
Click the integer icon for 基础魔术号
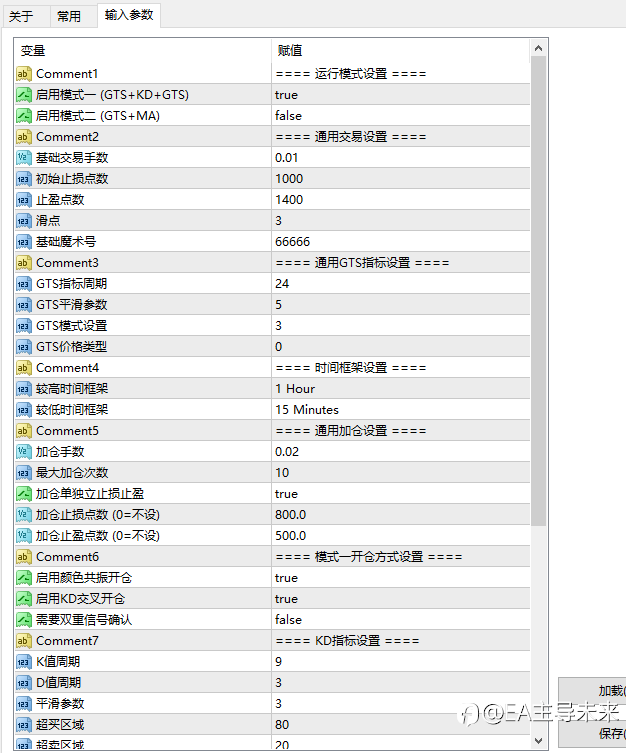tap(24, 242)
